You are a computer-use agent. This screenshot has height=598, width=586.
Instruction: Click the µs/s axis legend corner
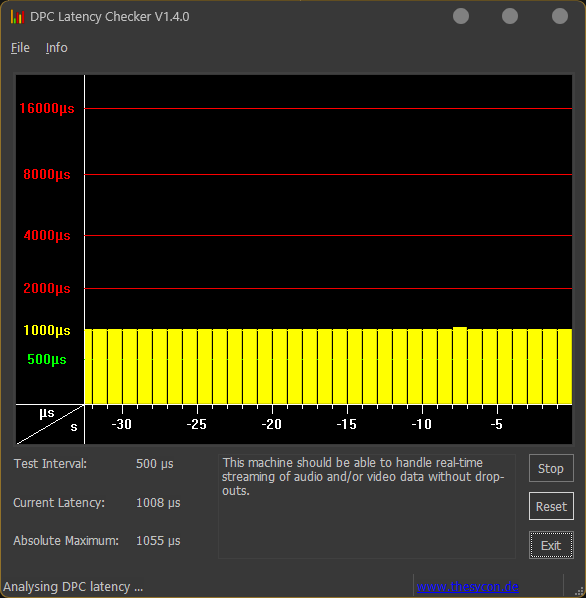(50, 424)
